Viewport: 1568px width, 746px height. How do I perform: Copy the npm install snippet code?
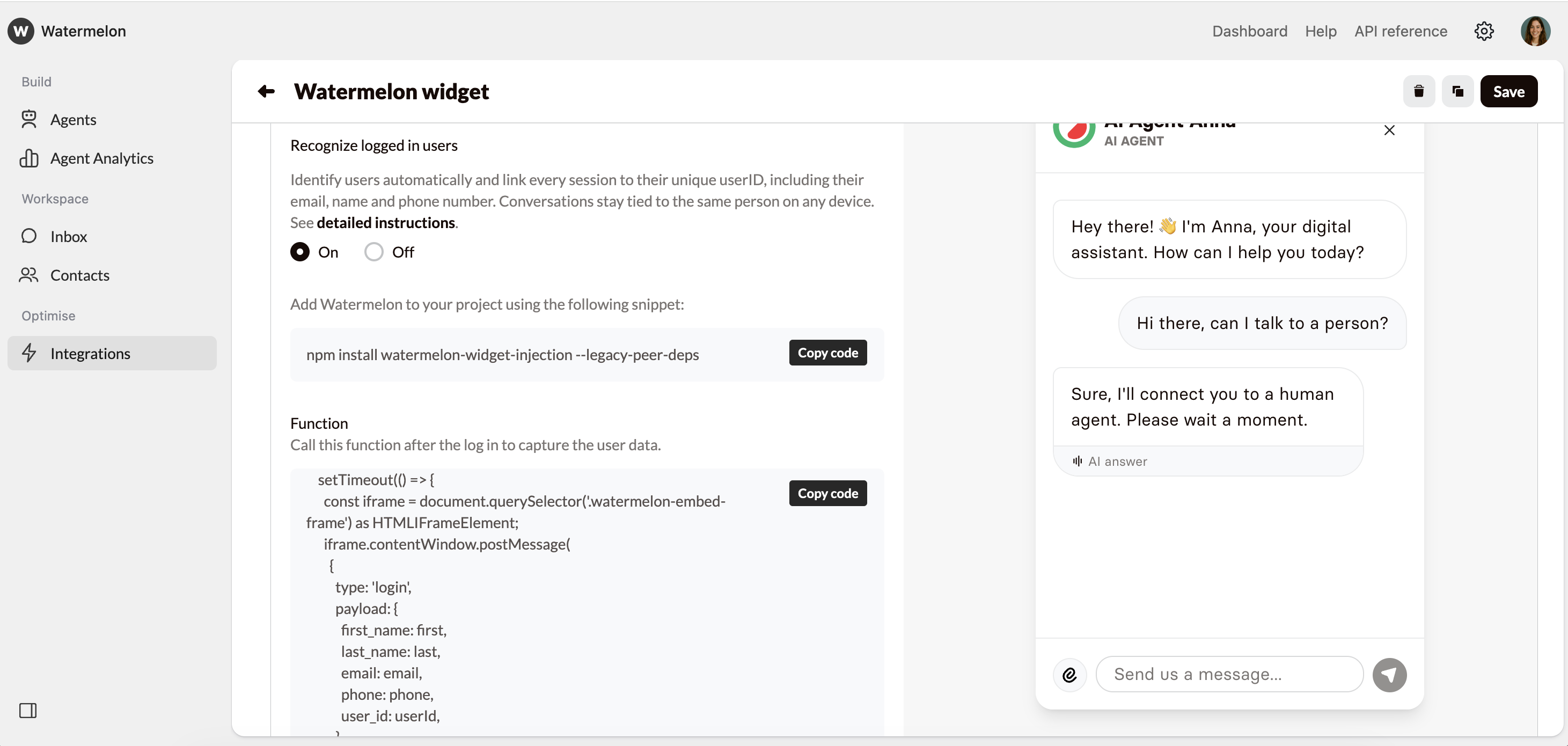[827, 353]
